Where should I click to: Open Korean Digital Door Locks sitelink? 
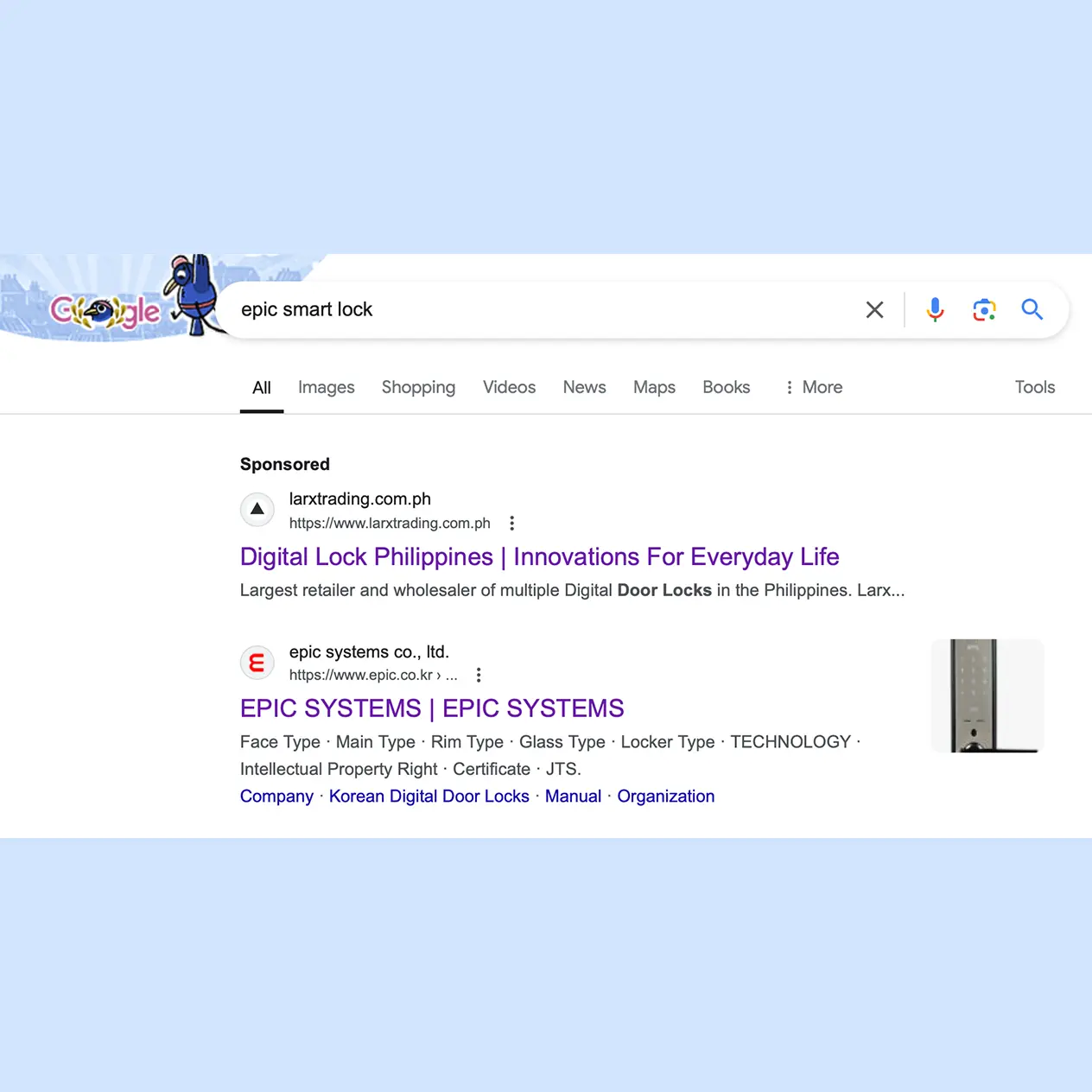[x=429, y=796]
